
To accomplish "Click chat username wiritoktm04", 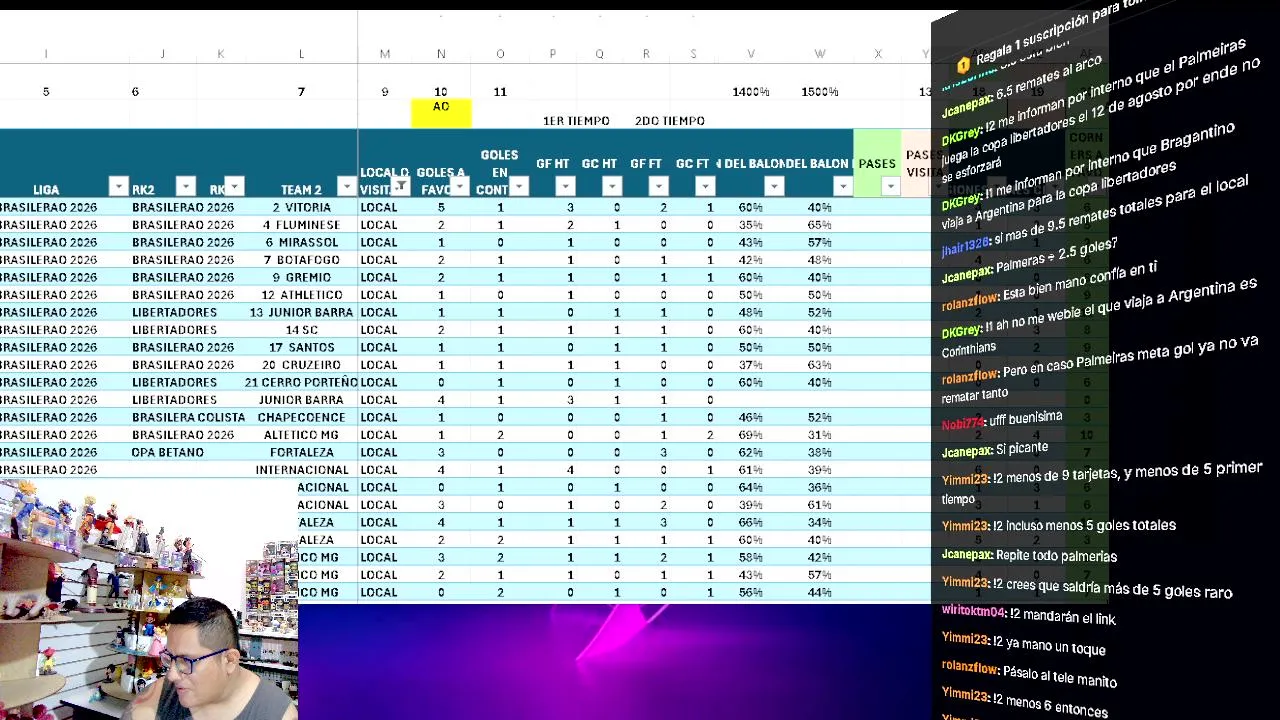I will 973,611.
